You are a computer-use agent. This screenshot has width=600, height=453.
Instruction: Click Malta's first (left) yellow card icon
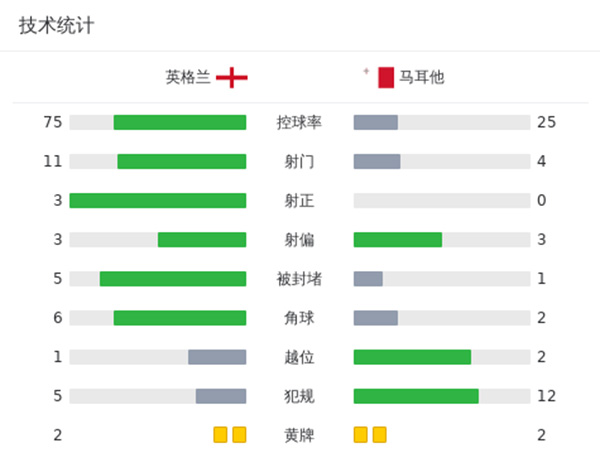tap(361, 435)
